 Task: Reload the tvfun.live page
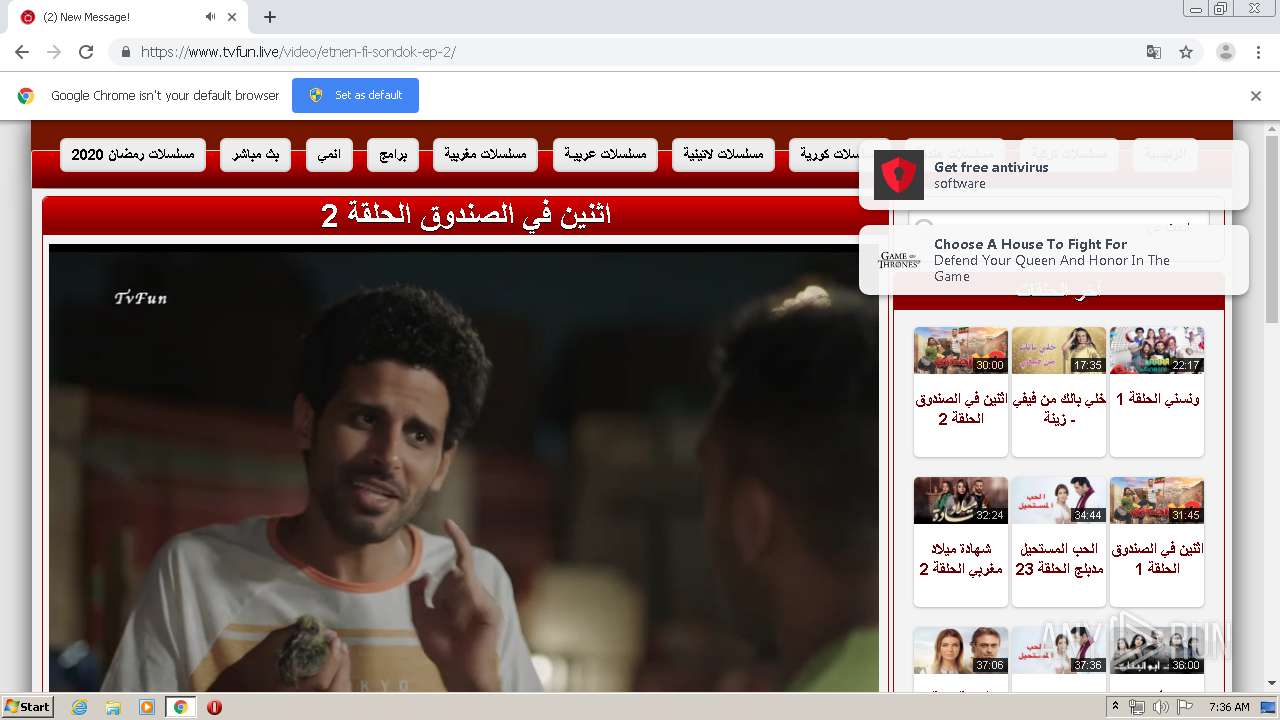point(86,52)
